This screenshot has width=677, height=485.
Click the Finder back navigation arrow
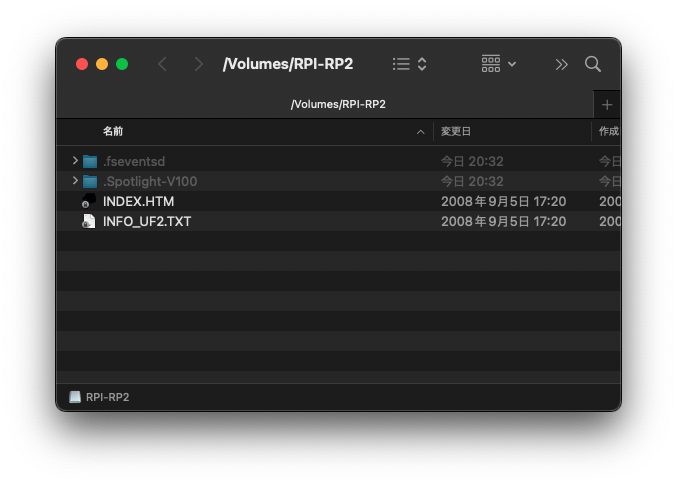click(163, 64)
